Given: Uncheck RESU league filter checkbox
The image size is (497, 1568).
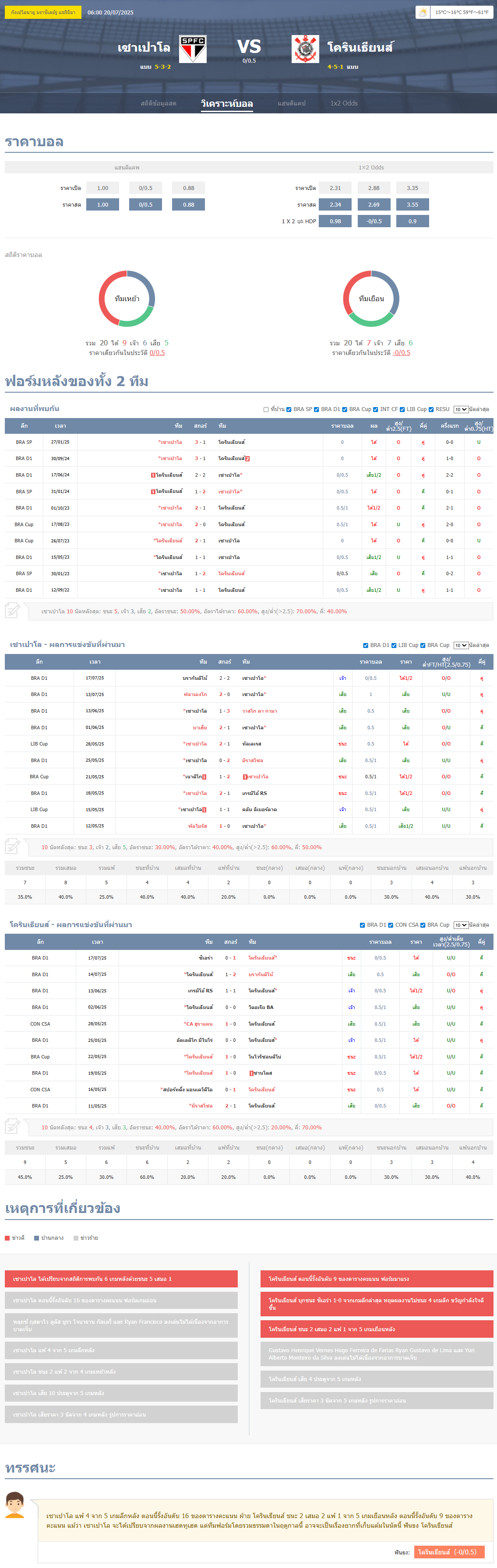Looking at the screenshot, I should pos(431,410).
